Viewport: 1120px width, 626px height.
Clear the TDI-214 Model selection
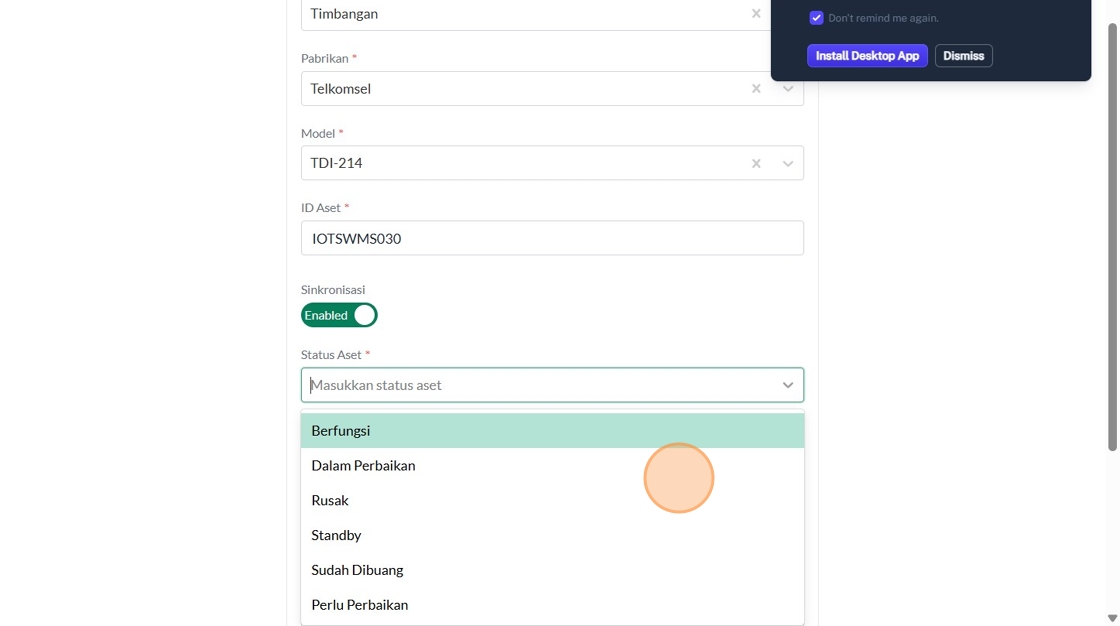(756, 163)
